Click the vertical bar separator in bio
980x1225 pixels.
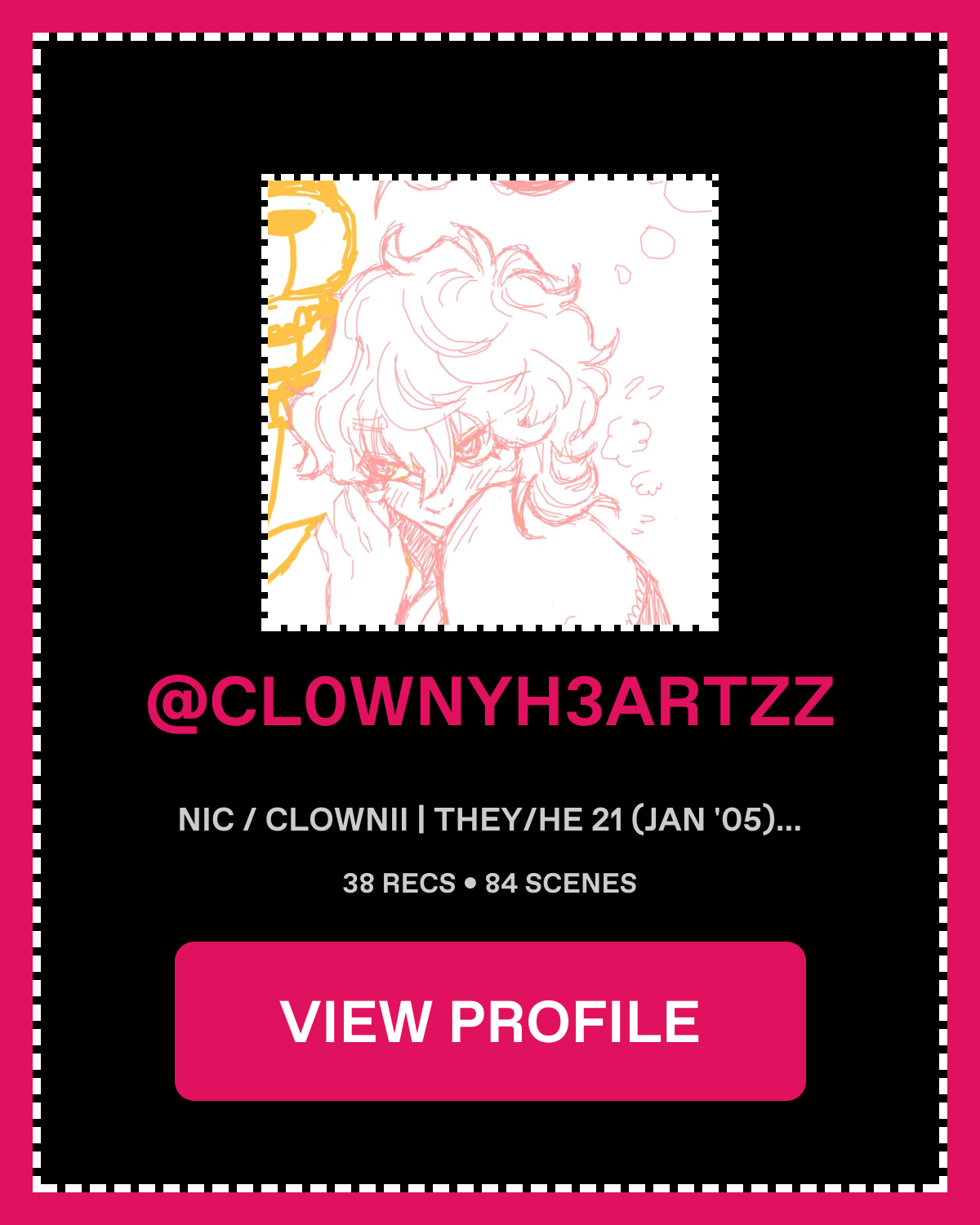coord(421,819)
